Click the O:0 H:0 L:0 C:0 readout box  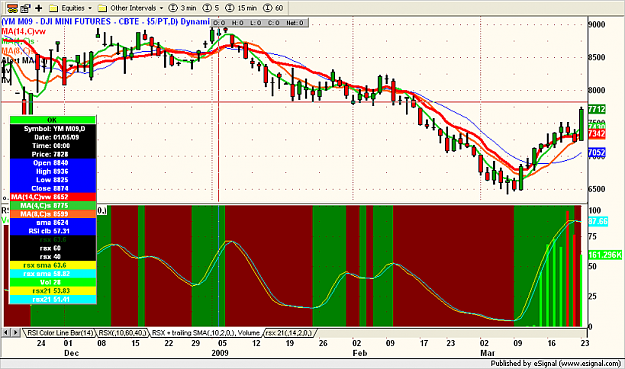point(259,23)
